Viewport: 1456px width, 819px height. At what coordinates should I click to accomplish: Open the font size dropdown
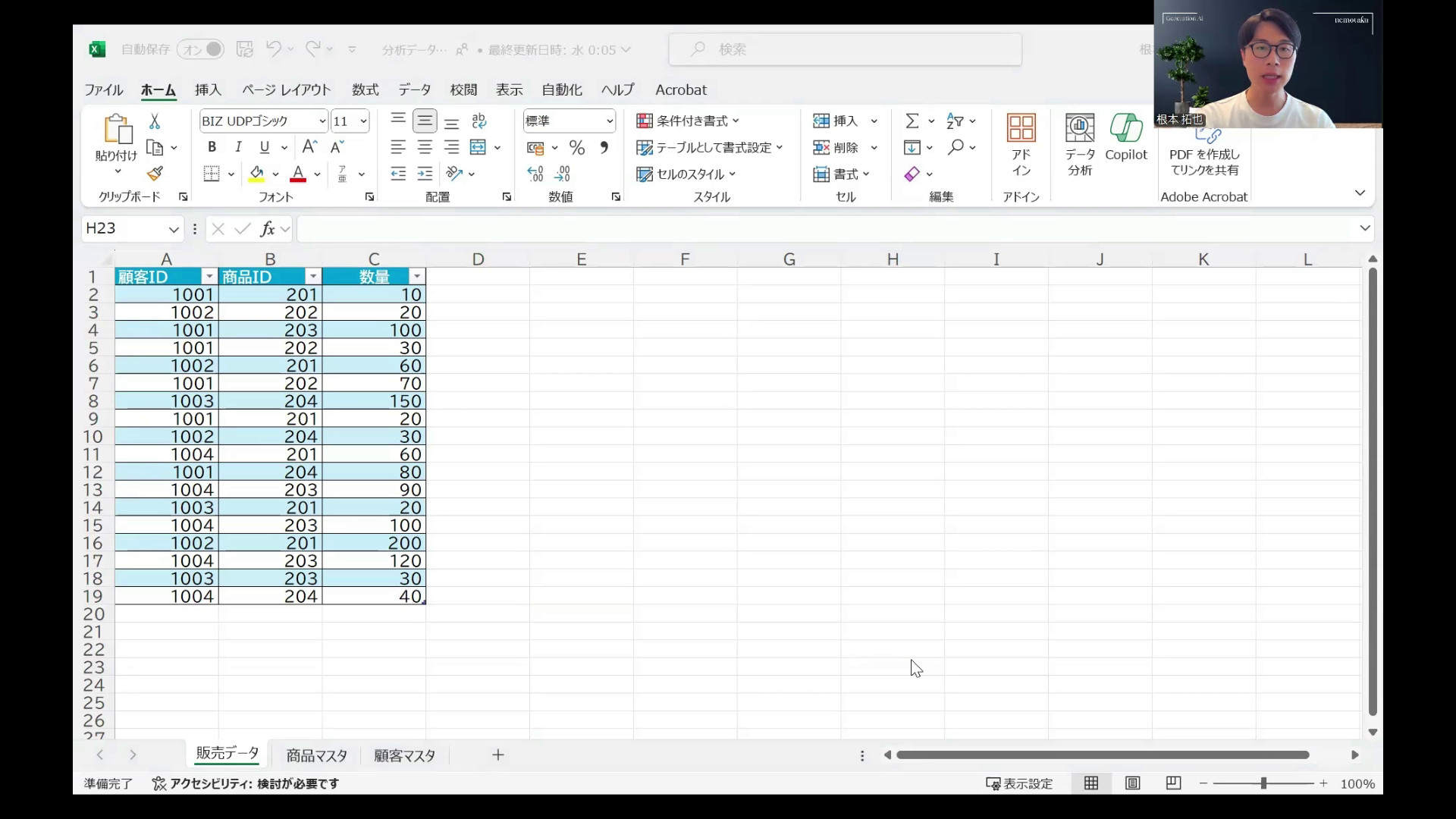(365, 121)
